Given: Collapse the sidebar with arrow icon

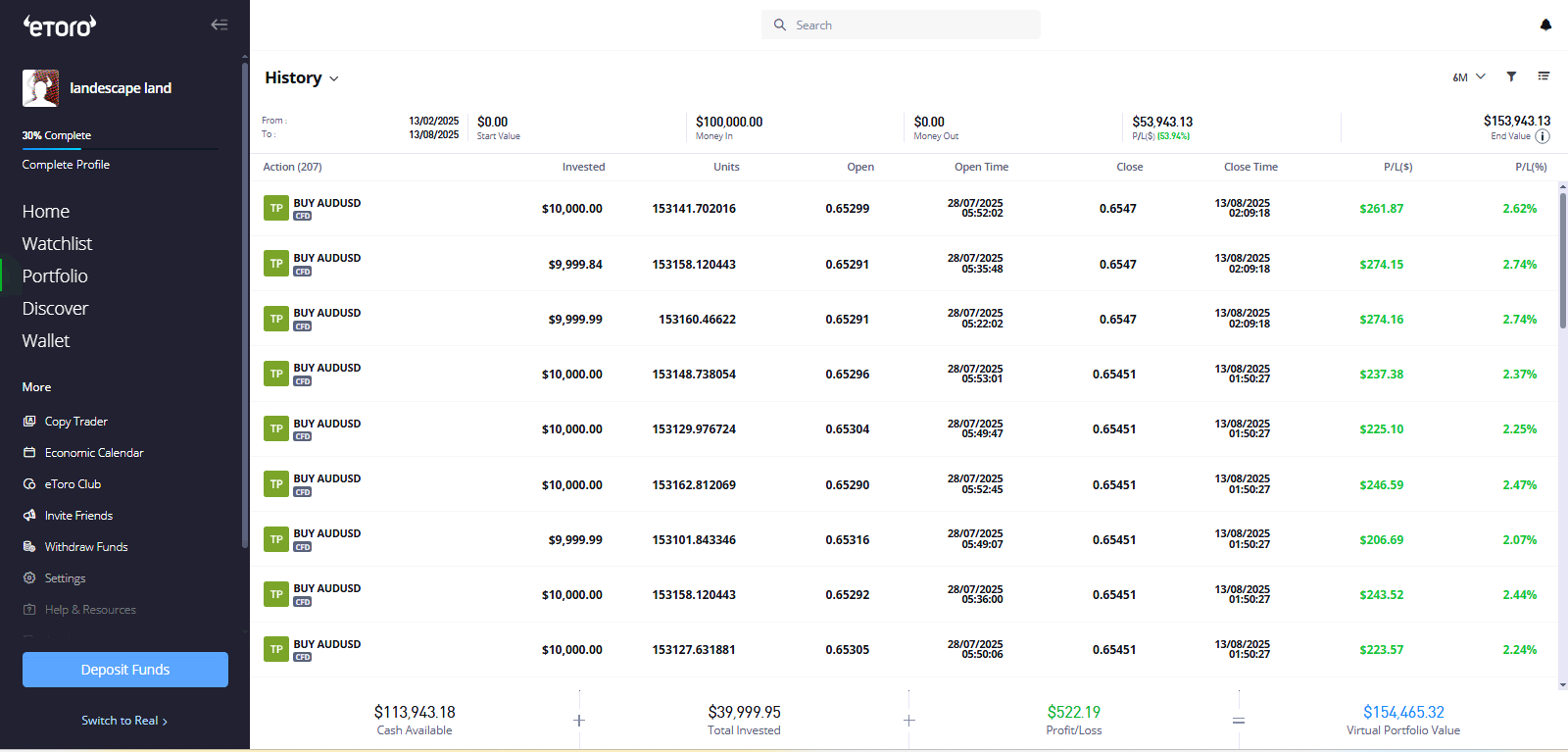Looking at the screenshot, I should tap(220, 25).
